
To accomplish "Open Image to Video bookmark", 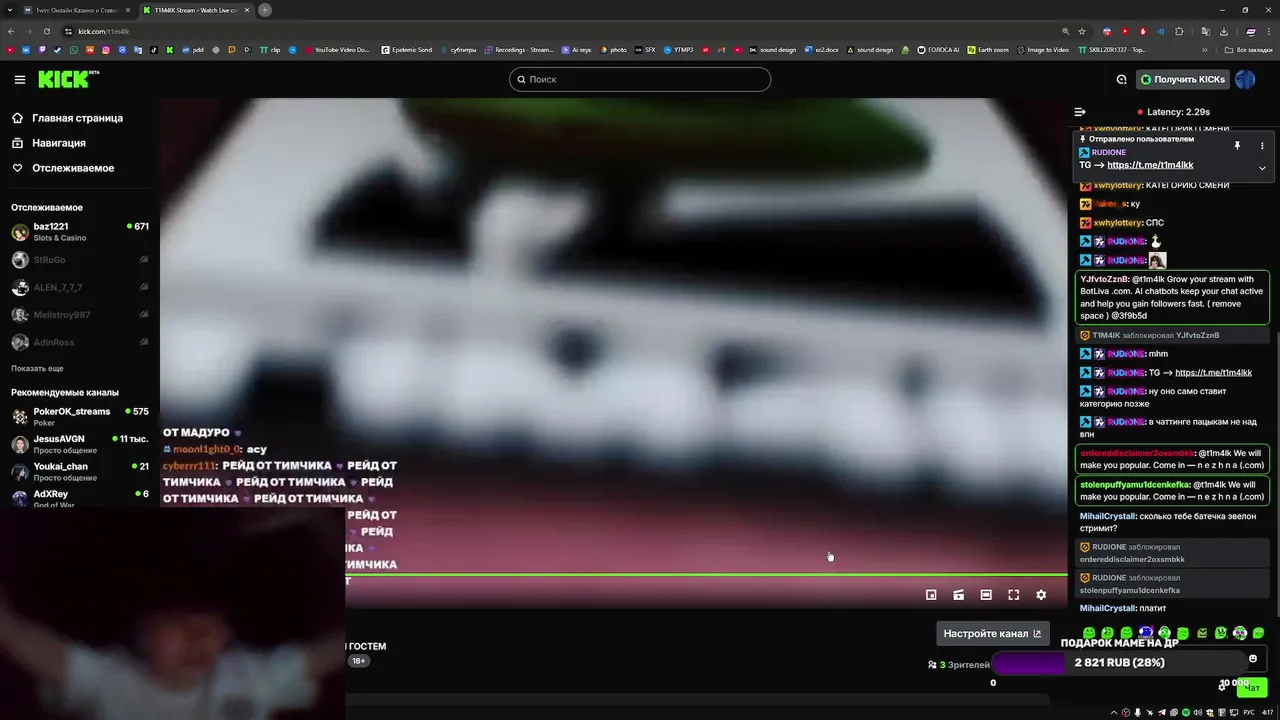I will 1042,50.
